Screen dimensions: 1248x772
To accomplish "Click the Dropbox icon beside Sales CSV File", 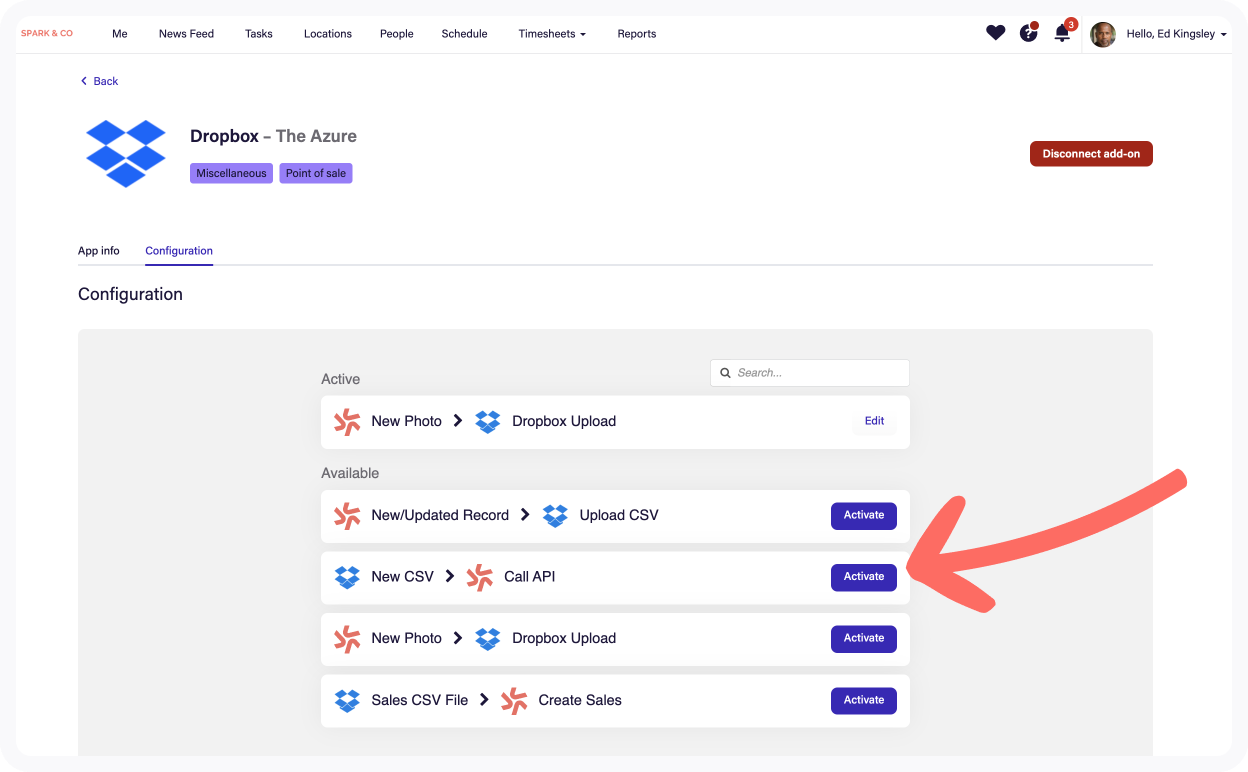I will [347, 701].
